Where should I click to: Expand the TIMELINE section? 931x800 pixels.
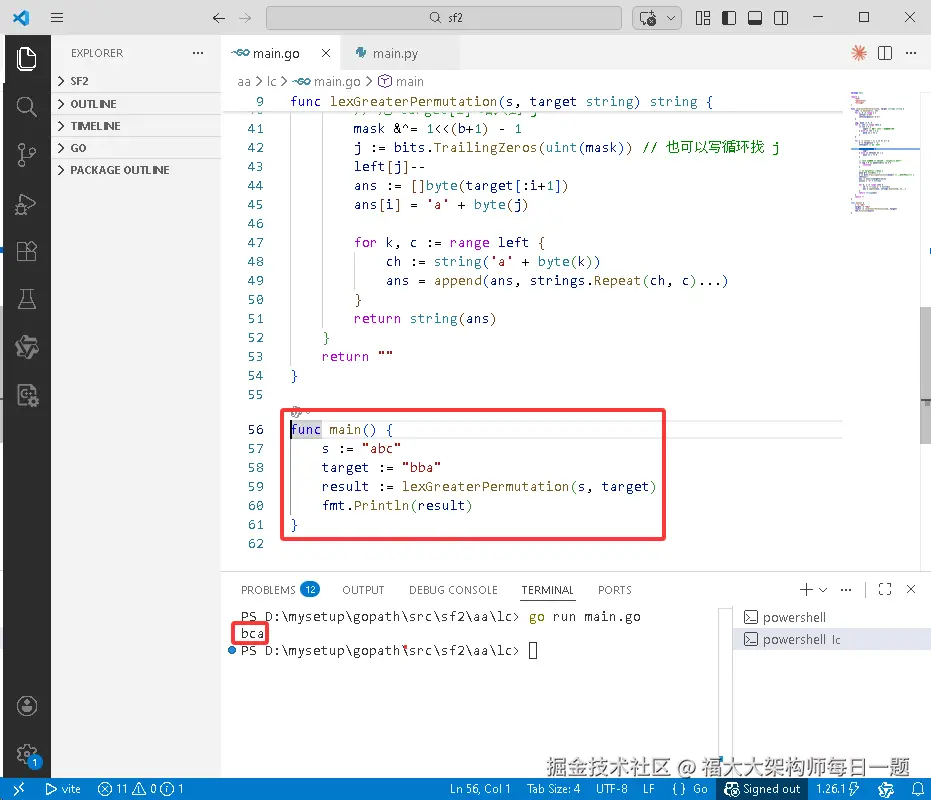137,126
